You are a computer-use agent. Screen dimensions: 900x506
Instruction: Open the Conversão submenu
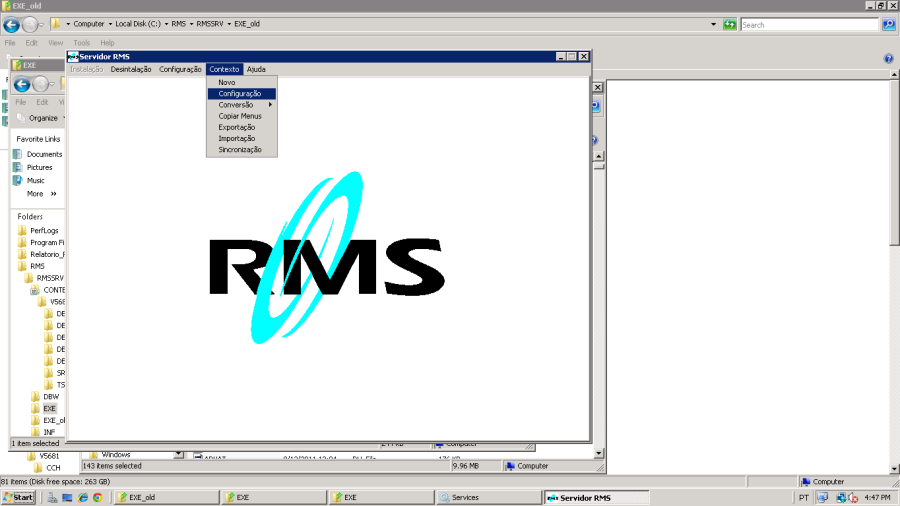242,105
